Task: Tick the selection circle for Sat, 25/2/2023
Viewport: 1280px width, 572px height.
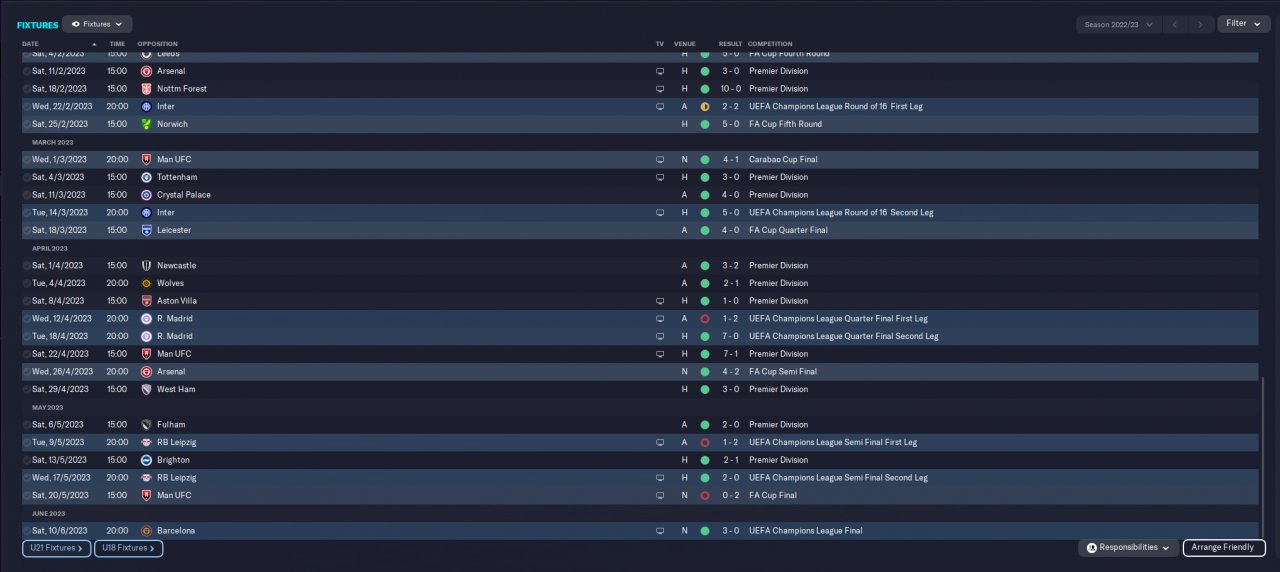Action: (27, 124)
